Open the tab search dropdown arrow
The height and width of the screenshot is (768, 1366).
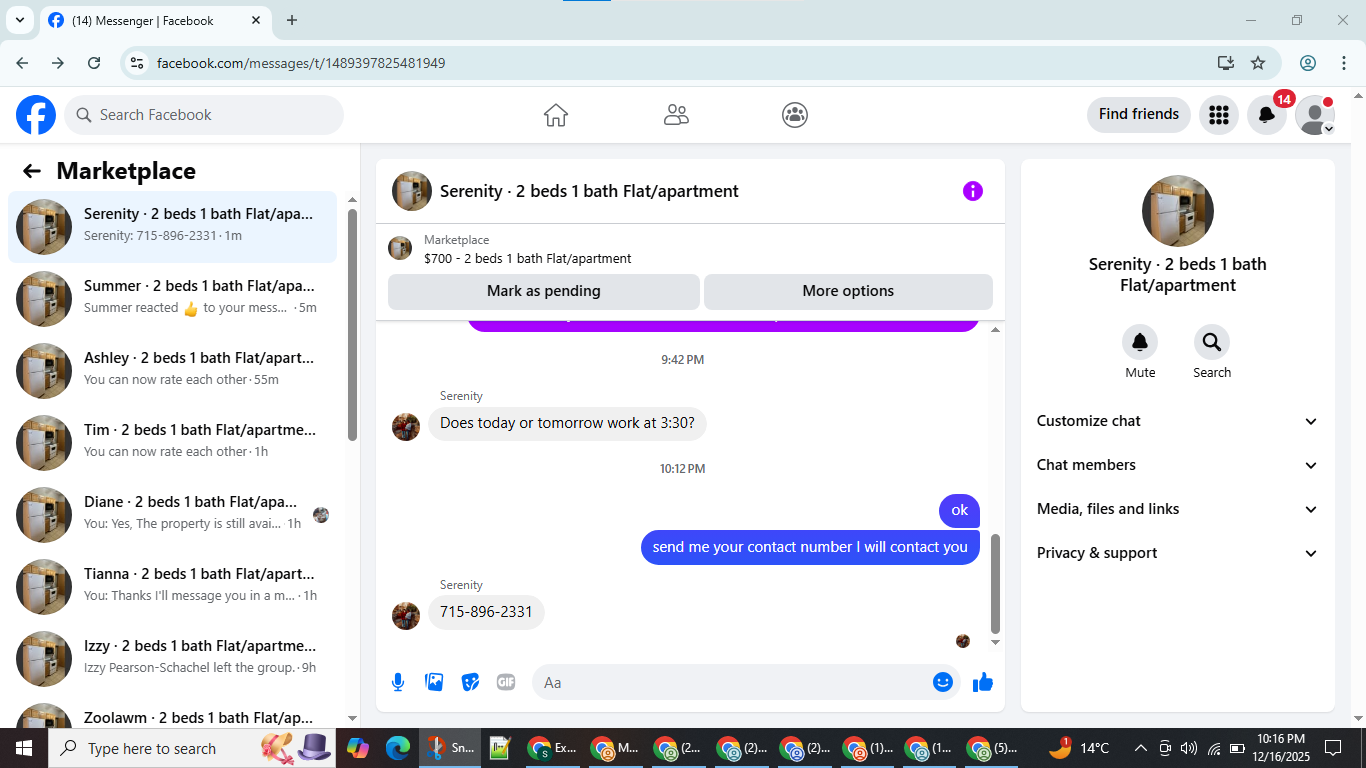[19, 20]
